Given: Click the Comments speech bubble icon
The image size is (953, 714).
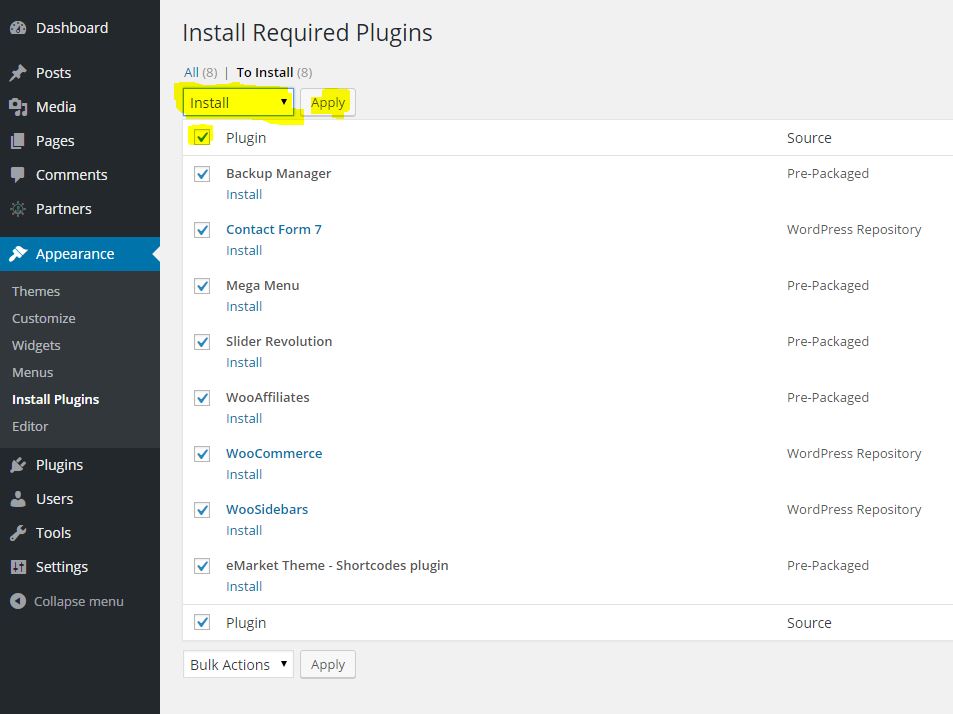Looking at the screenshot, I should (18, 175).
